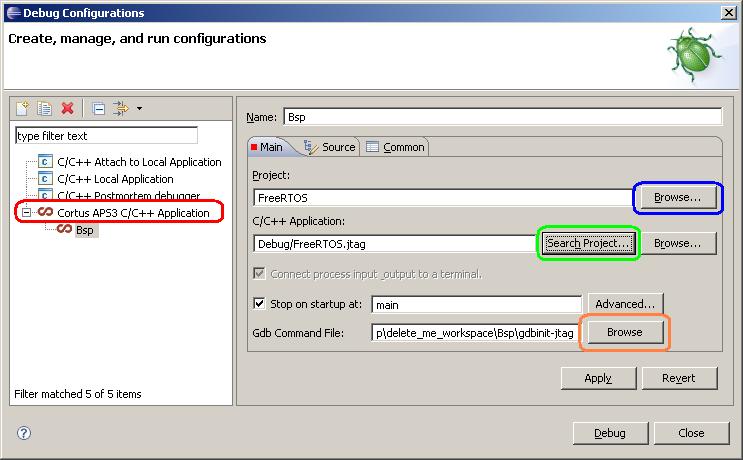This screenshot has height=460, width=743.
Task: Click the Cortus APS3 C/C++ Application icon
Action: 45,212
